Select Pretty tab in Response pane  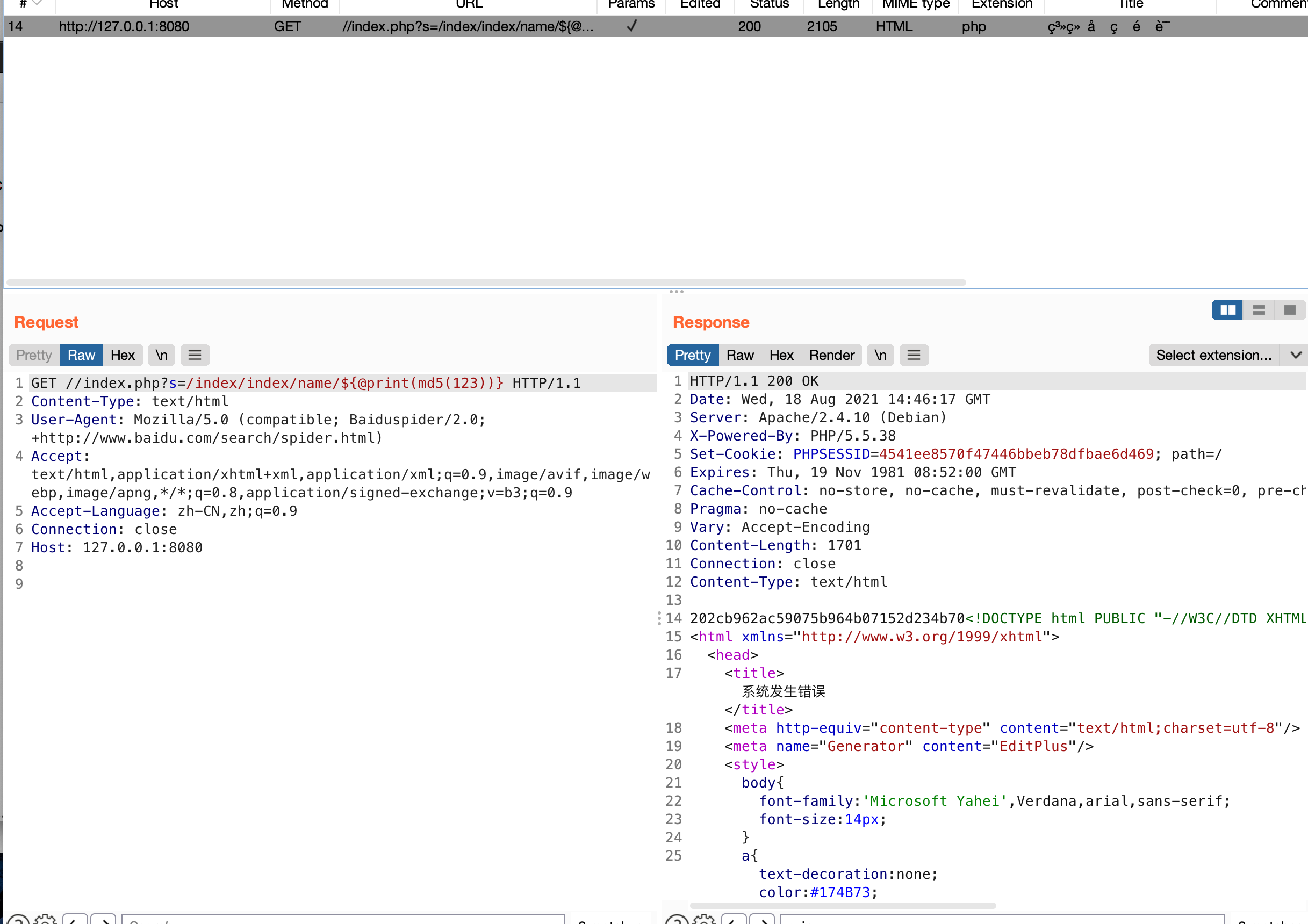click(x=693, y=355)
